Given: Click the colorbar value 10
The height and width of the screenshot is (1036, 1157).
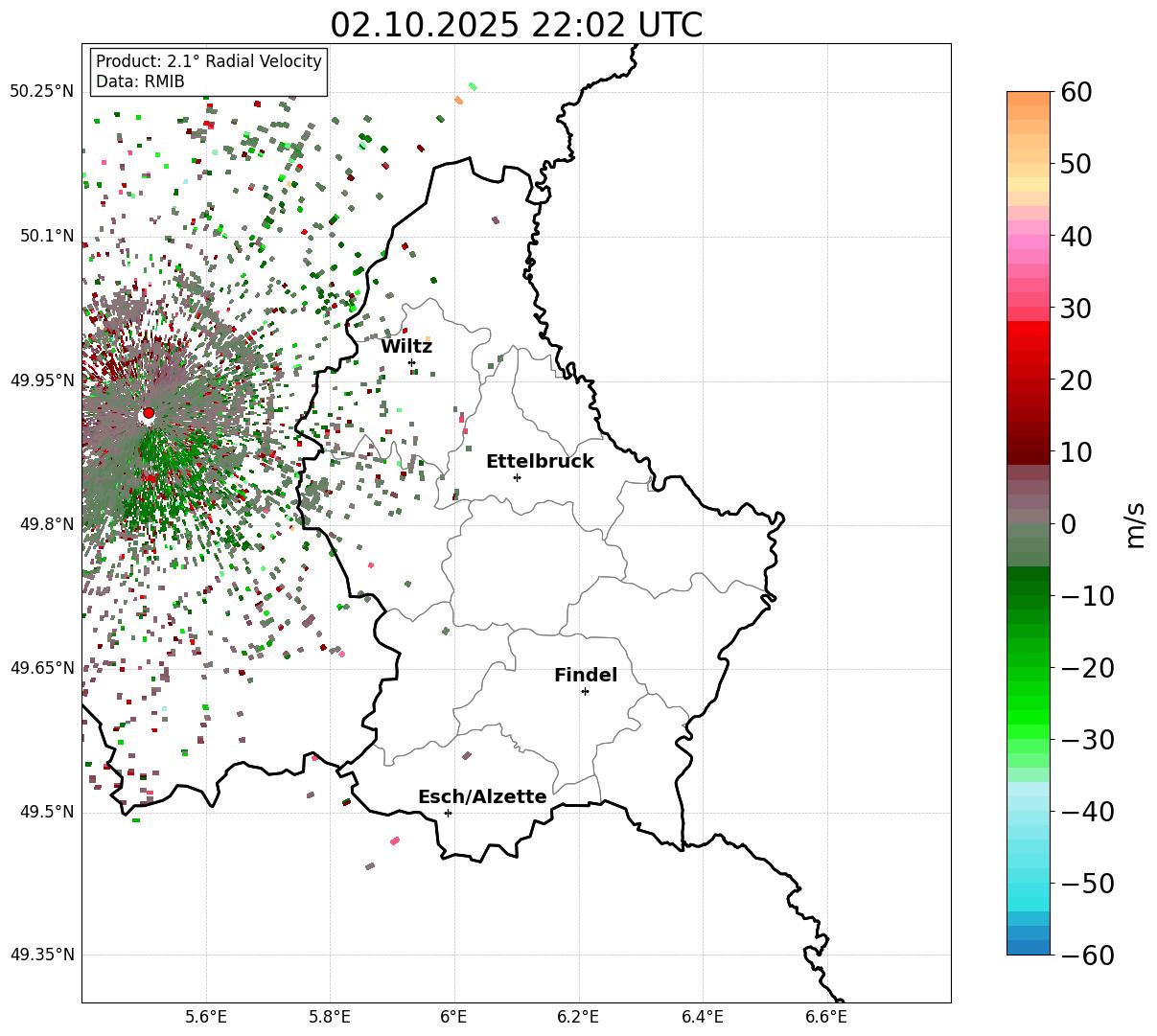Looking at the screenshot, I should tap(1076, 451).
